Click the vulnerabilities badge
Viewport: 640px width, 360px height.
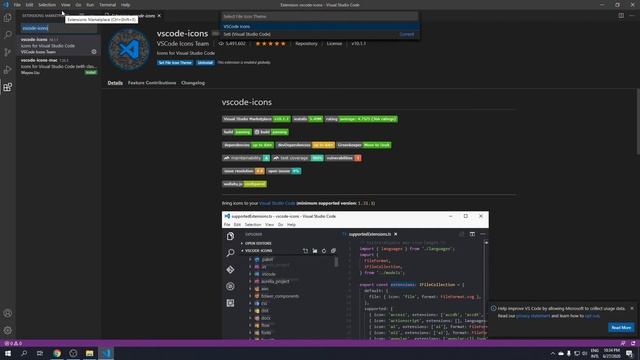click(343, 158)
